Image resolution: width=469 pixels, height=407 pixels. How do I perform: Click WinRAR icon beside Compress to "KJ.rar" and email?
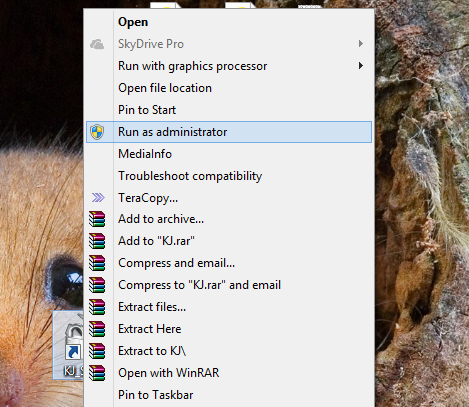tap(97, 285)
